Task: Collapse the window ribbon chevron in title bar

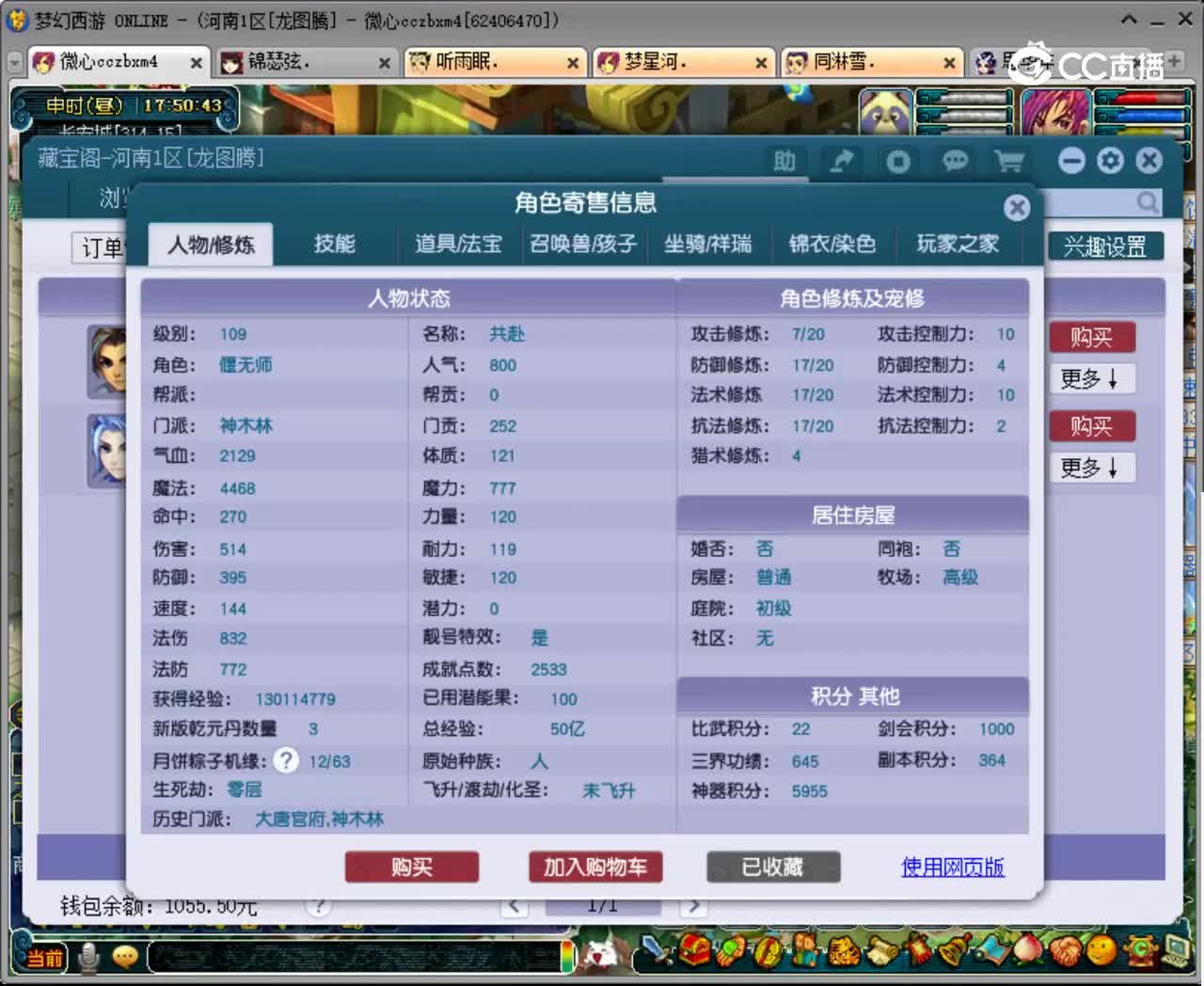Action: 1129,19
